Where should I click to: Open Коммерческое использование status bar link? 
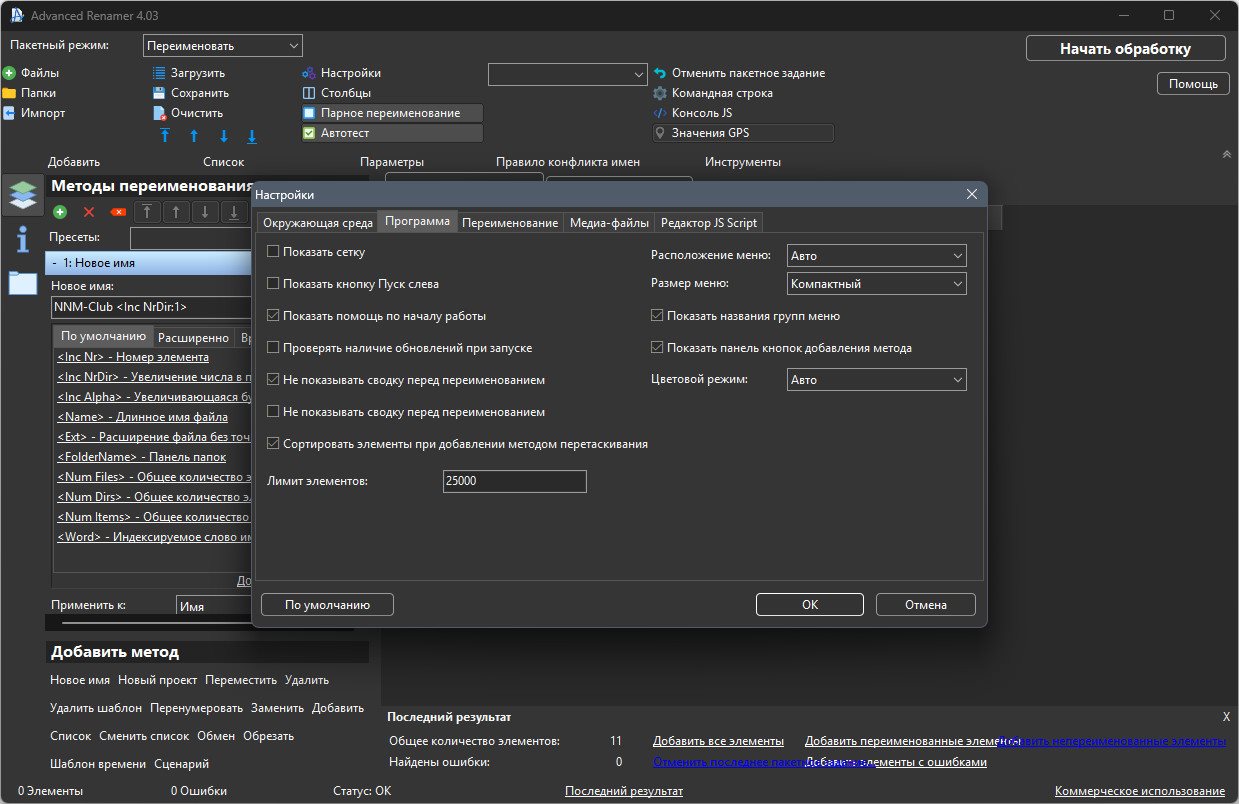coord(1140,791)
